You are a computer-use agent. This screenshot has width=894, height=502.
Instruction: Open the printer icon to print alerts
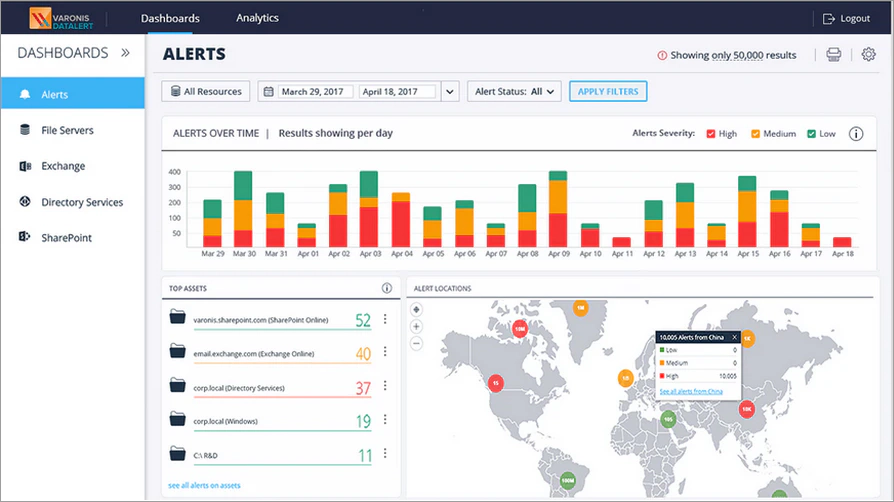834,55
